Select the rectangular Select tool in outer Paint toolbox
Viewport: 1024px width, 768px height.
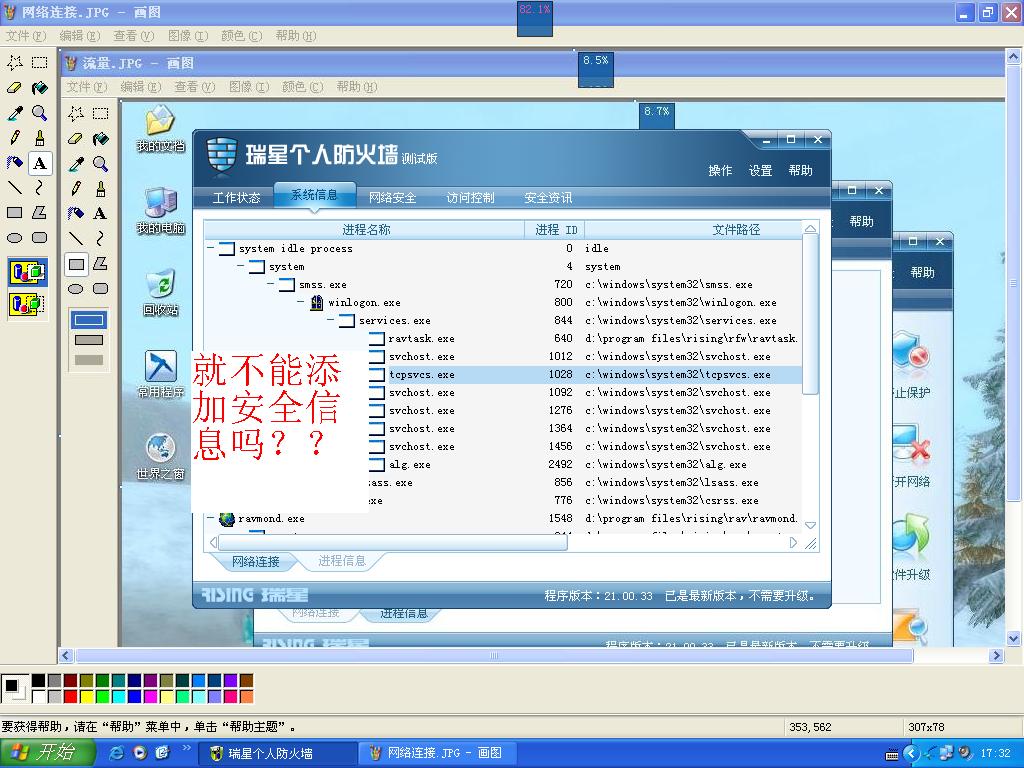pos(40,63)
